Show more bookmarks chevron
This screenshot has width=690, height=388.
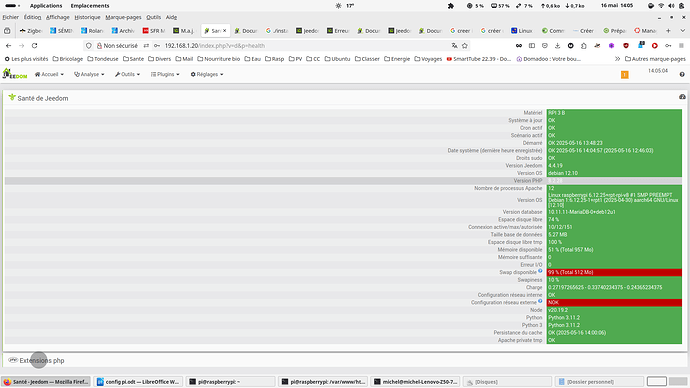(617, 59)
